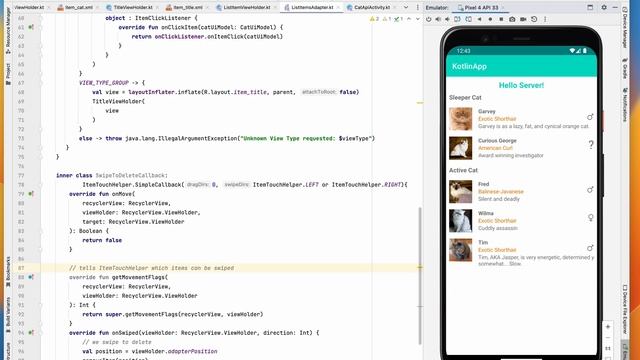Tap the KotlinApp title in the app bar
Viewport: 640px width, 360px height.
pyautogui.click(x=469, y=66)
